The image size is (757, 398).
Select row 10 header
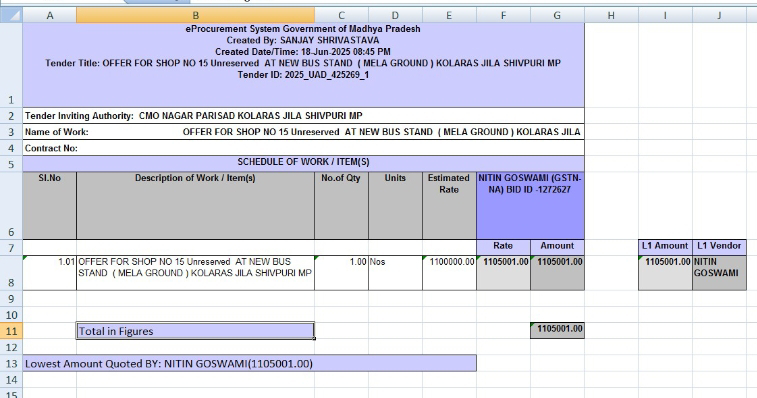click(11, 314)
